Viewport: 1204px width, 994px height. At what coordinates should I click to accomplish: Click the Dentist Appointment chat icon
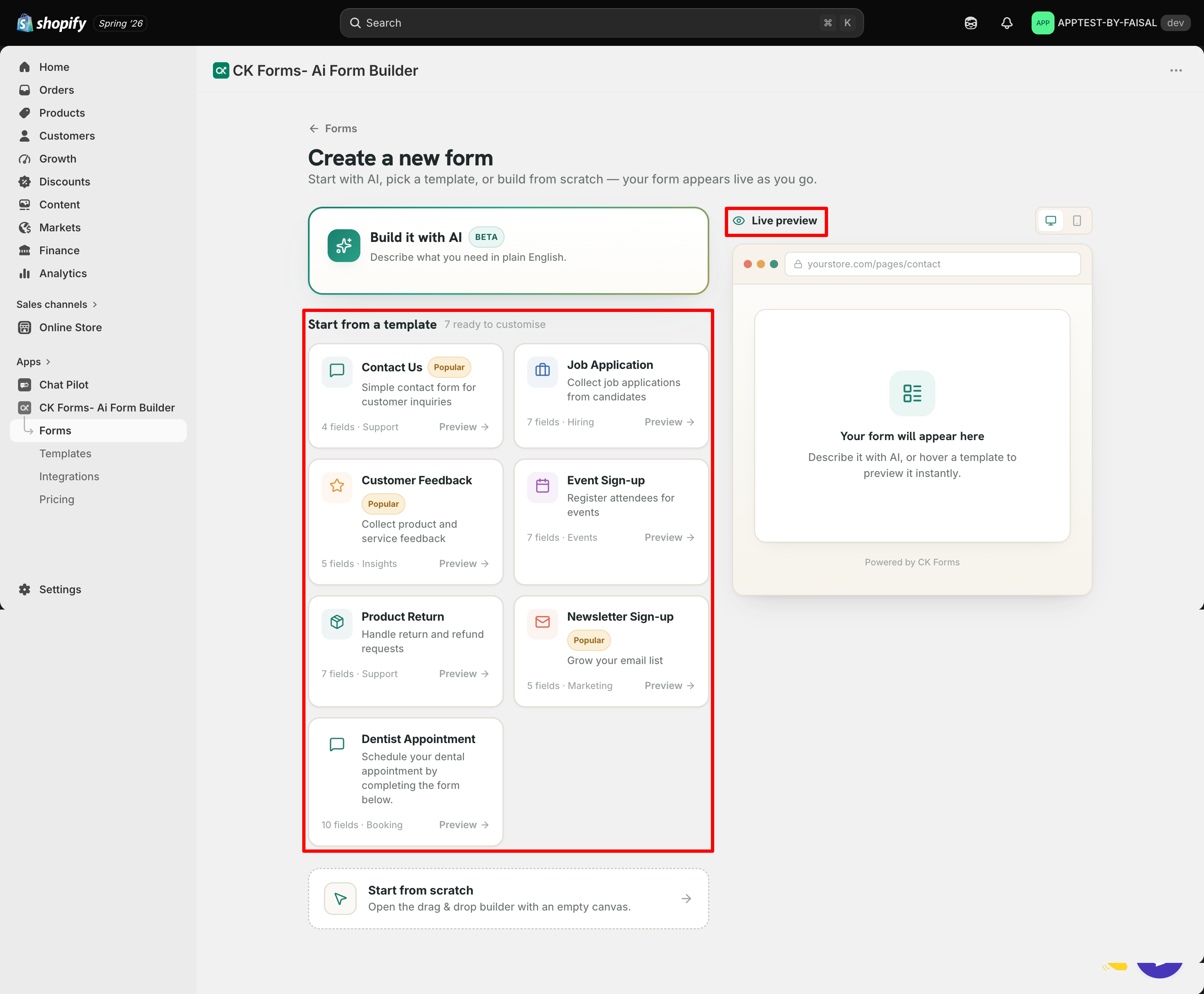(337, 745)
